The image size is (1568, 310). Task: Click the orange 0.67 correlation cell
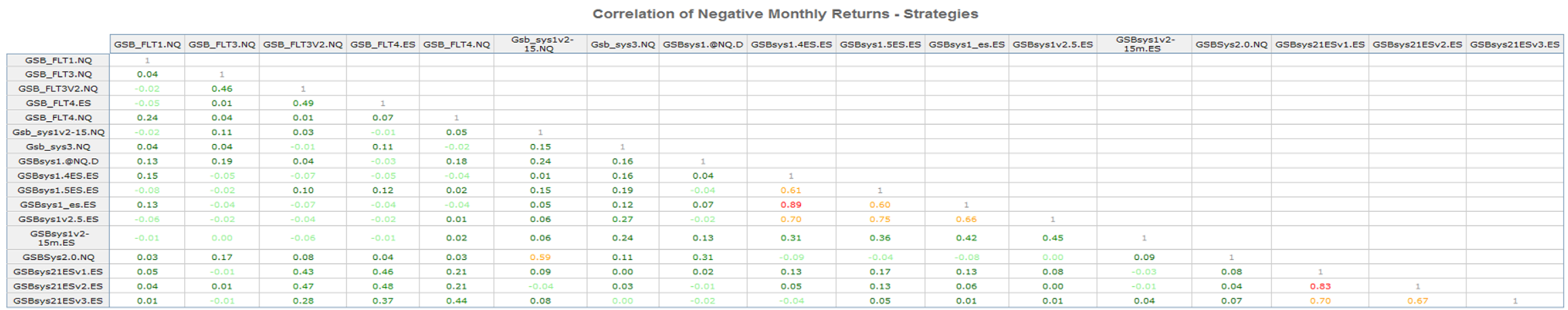pos(1417,301)
